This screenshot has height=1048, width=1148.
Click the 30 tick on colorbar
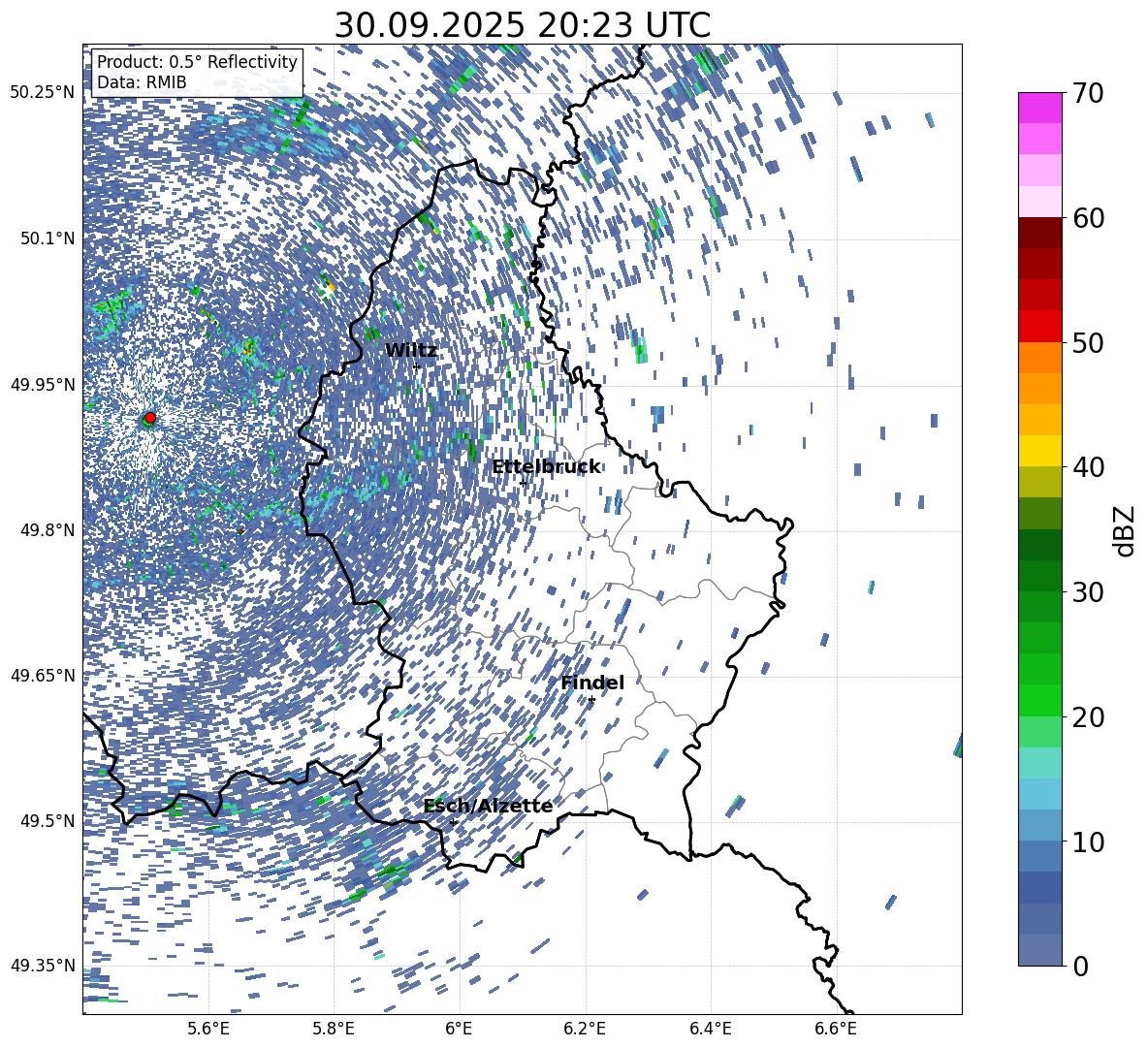click(x=1090, y=592)
